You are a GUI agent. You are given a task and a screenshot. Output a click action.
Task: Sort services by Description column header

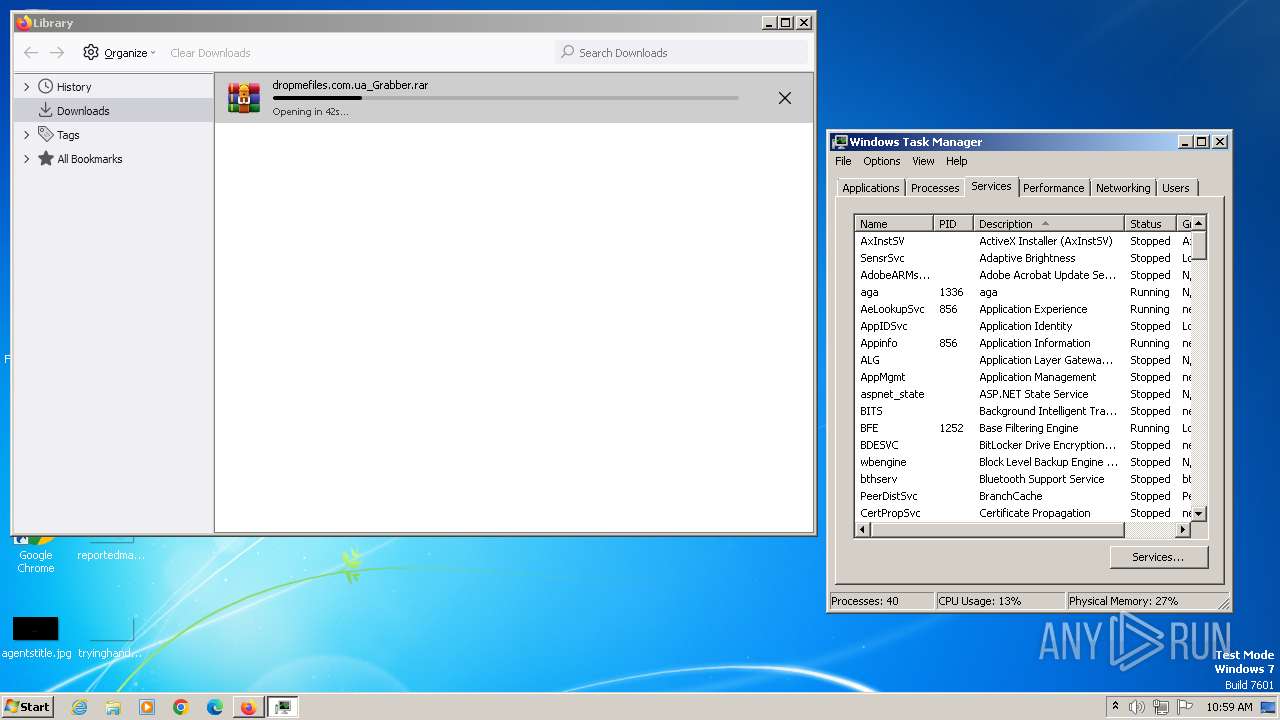[x=1049, y=224]
